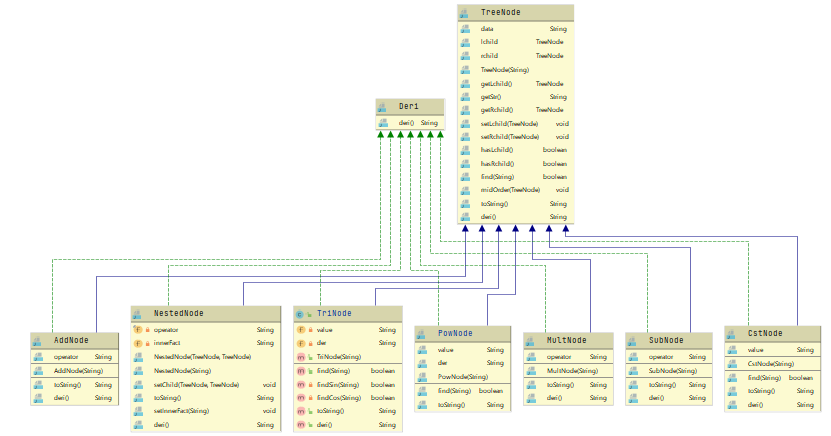This screenshot has width=831, height=436.
Task: Click the lock icon beside NestedNode innerFact
Action: tap(148, 343)
